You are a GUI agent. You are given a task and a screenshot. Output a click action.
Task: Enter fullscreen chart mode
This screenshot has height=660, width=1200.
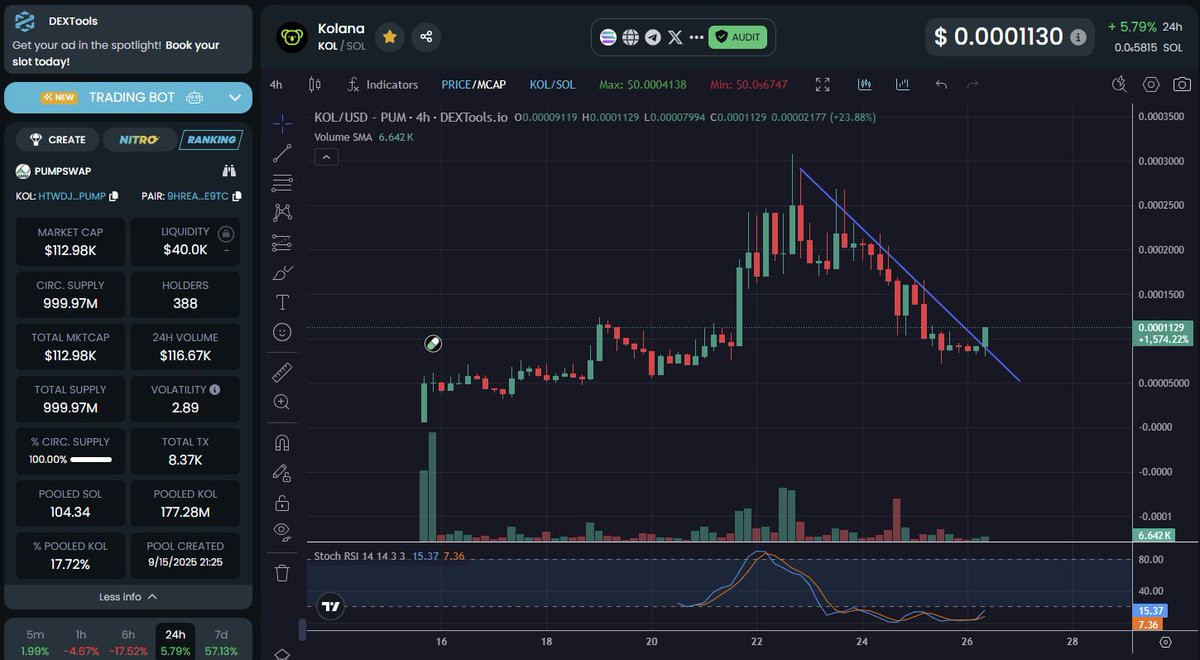pos(823,85)
